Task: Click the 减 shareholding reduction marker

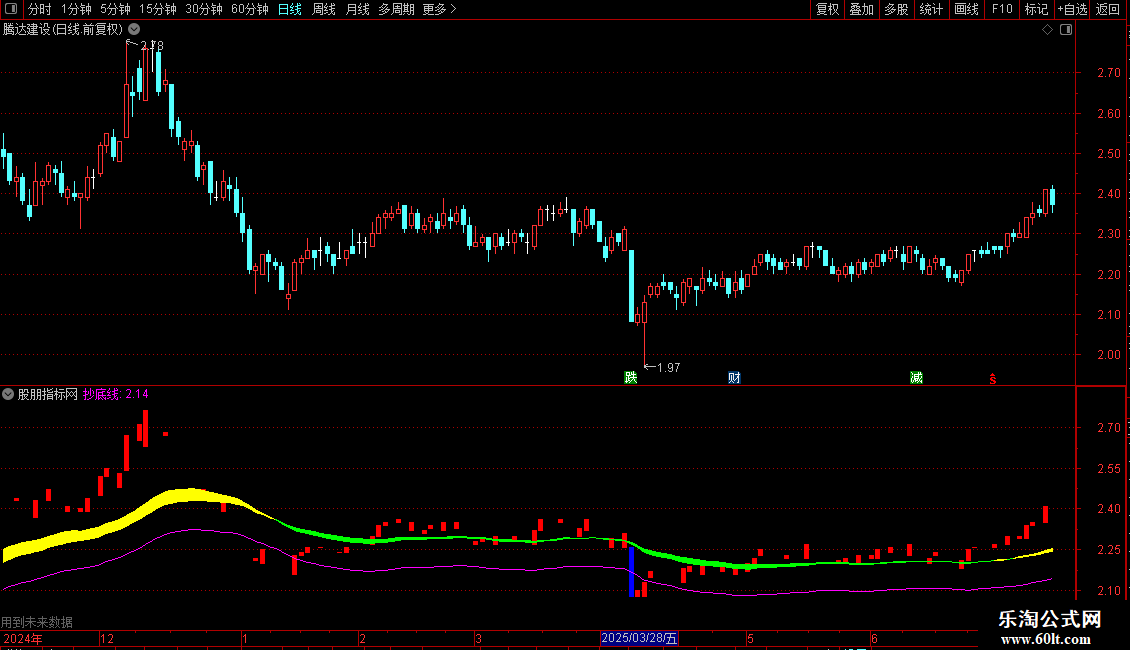Action: tap(916, 378)
